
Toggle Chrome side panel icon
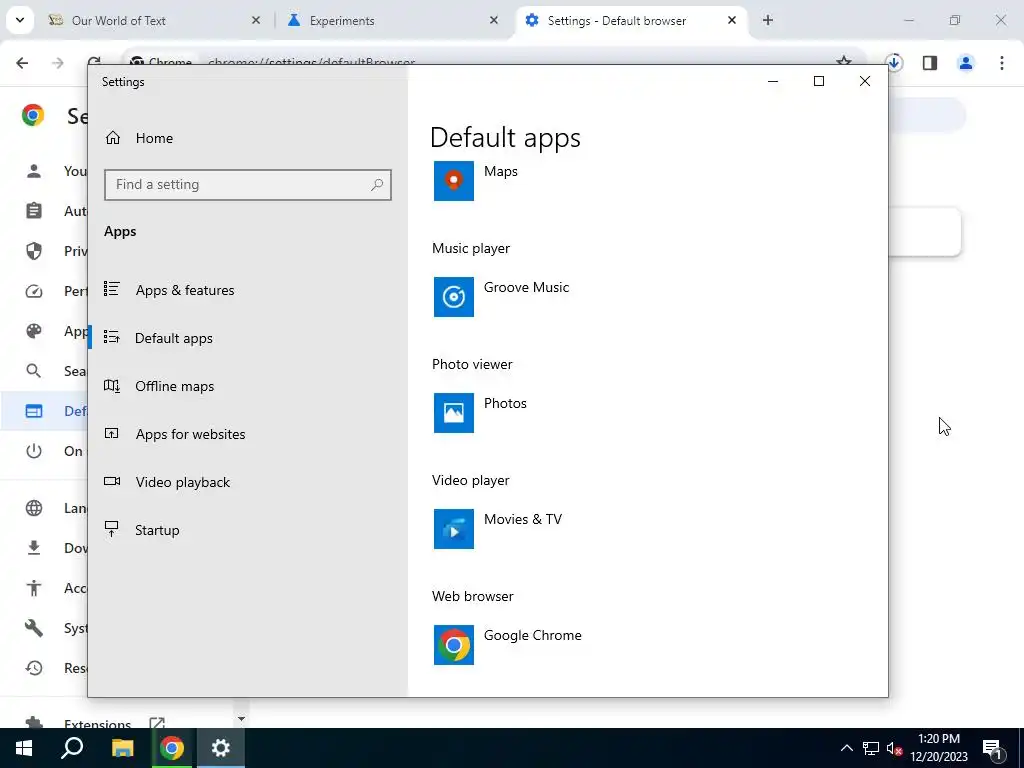[x=930, y=63]
